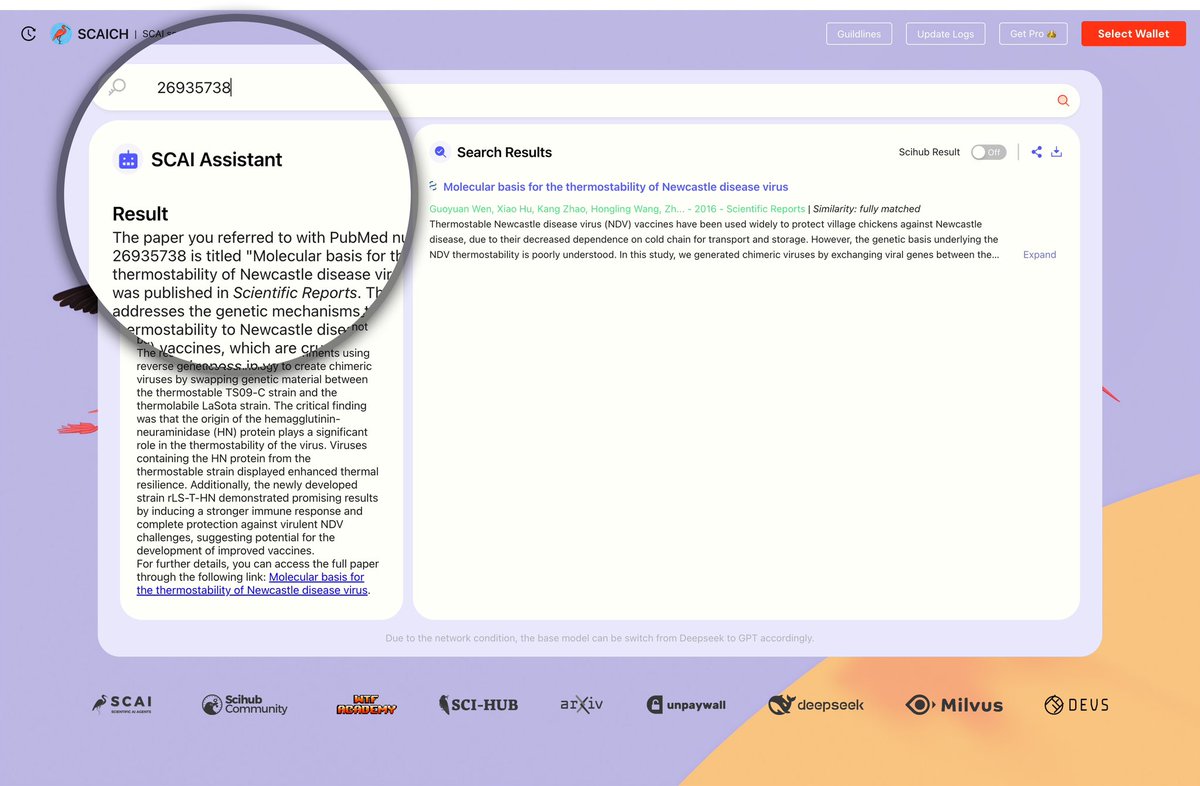The image size is (1200, 786).
Task: Click the Scihub Result label
Action: [x=929, y=152]
